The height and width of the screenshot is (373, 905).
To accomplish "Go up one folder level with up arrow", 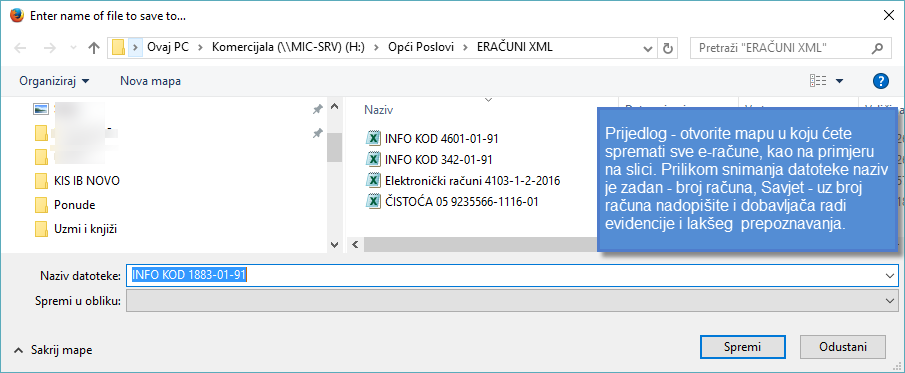I will [94, 49].
